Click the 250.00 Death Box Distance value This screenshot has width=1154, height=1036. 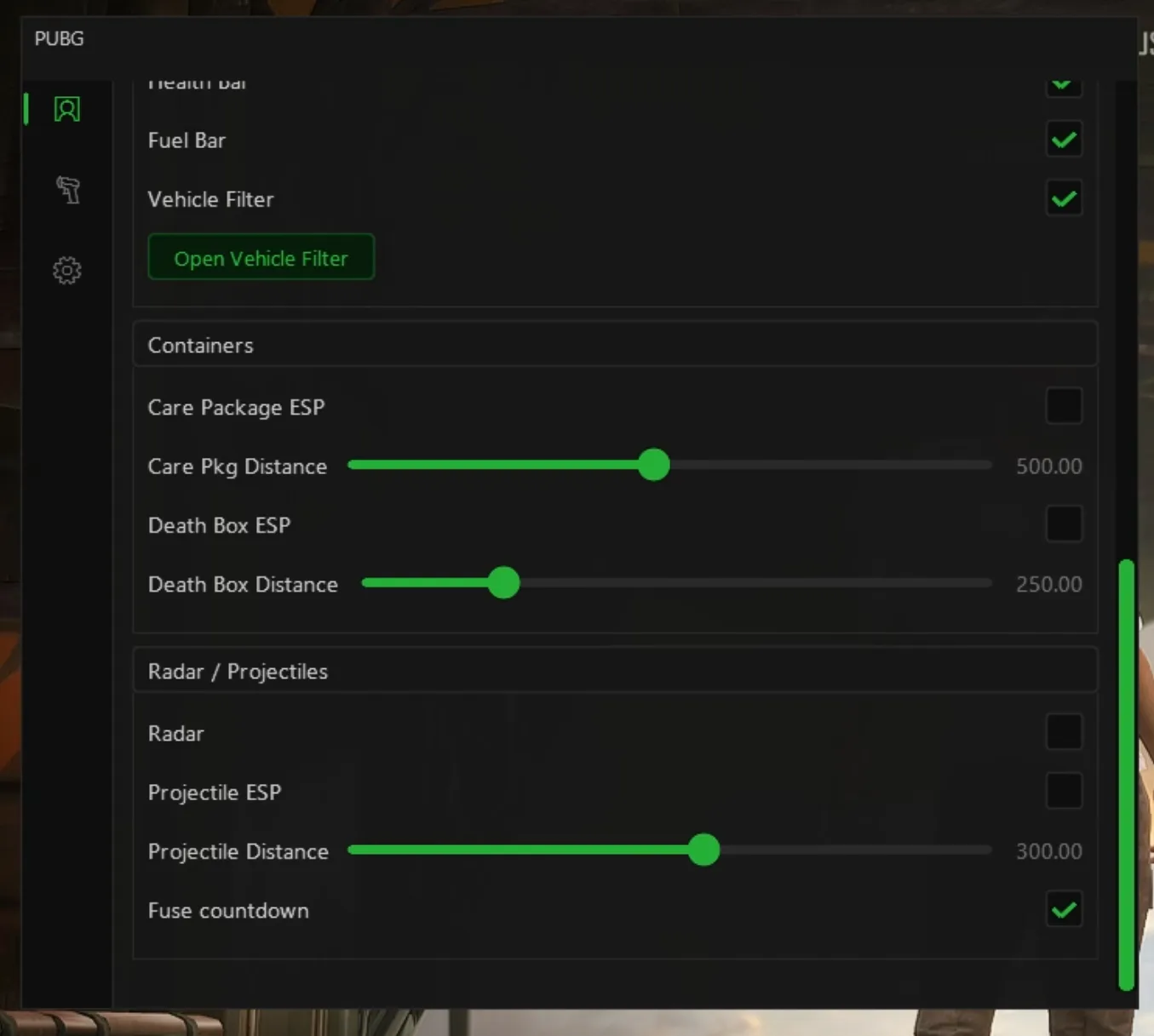click(x=1048, y=585)
